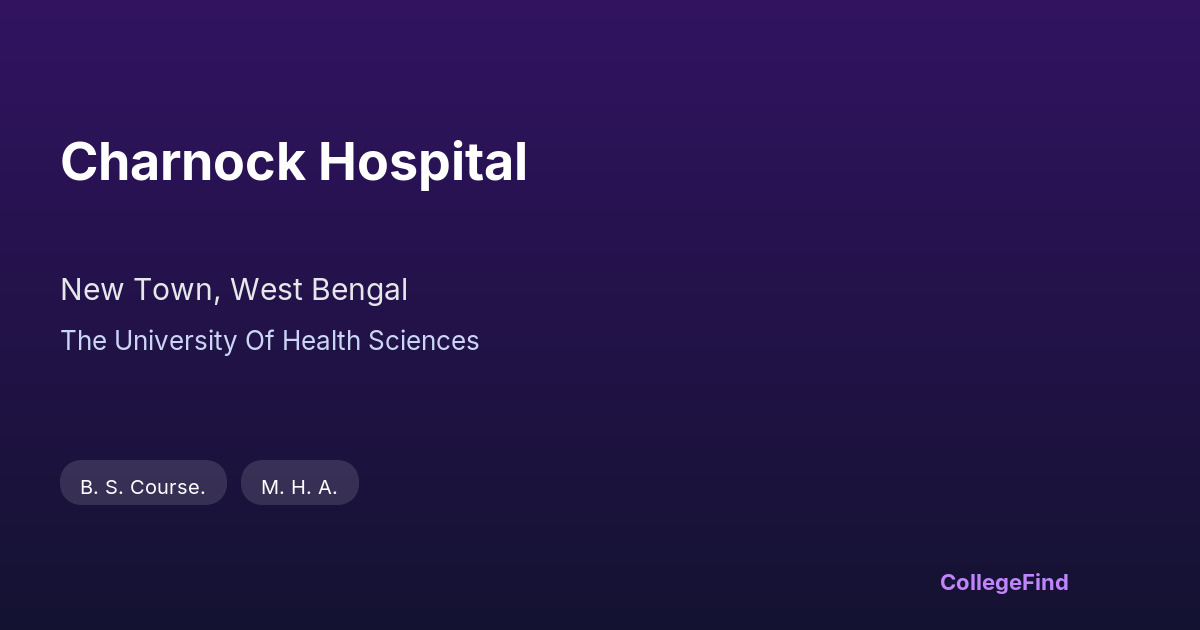Viewport: 1200px width, 630px height.
Task: Click the "B." letter in the first tag
Action: click(87, 487)
